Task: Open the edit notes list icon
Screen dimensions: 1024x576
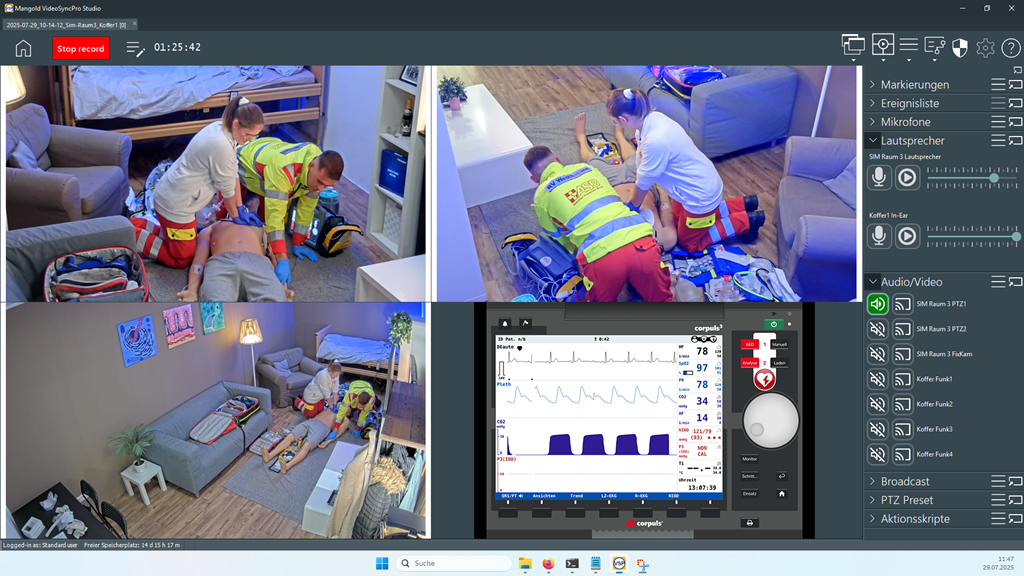Action: (x=135, y=48)
